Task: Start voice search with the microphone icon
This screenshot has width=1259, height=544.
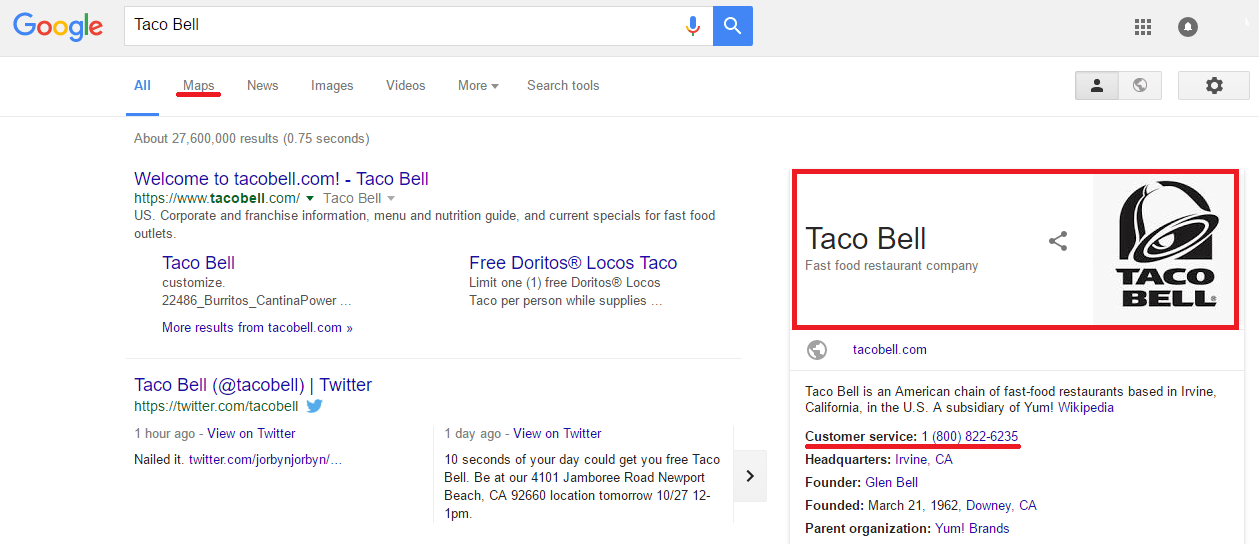Action: pyautogui.click(x=692, y=26)
